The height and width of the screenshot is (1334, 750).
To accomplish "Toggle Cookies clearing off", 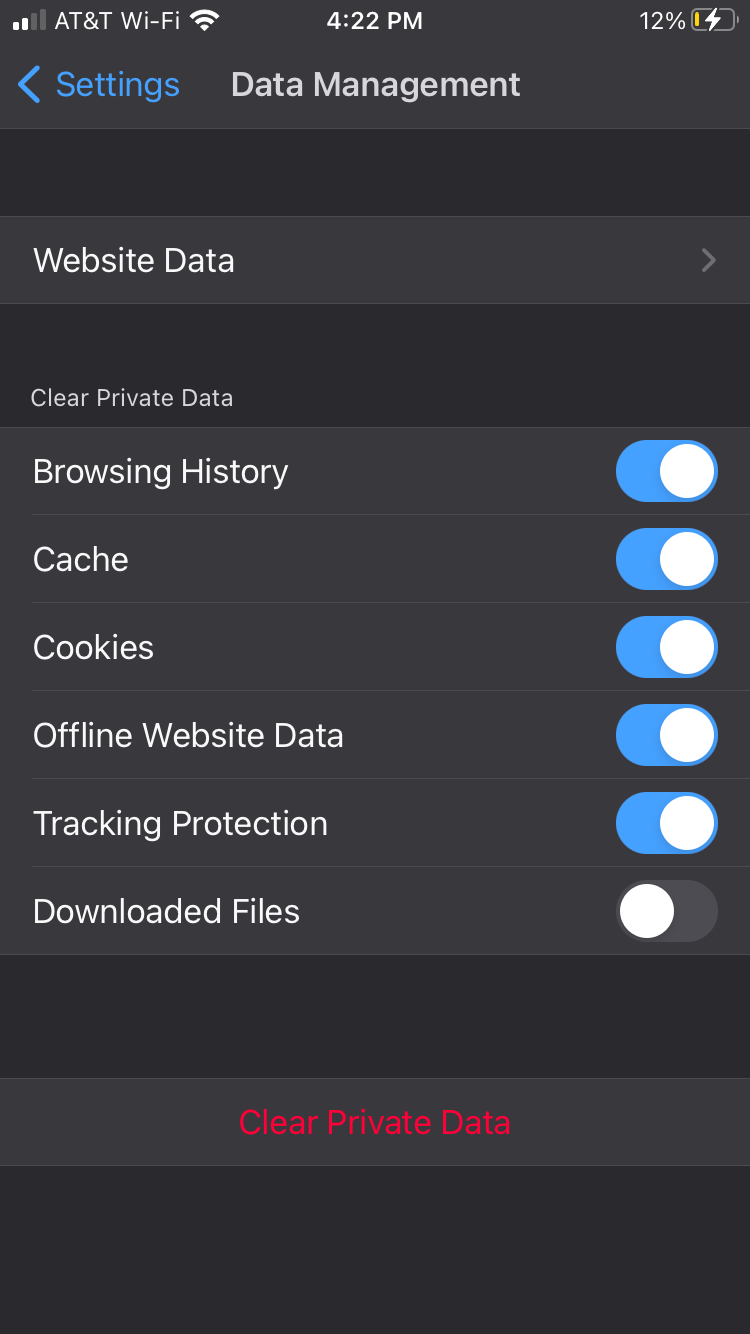I will pyautogui.click(x=666, y=647).
